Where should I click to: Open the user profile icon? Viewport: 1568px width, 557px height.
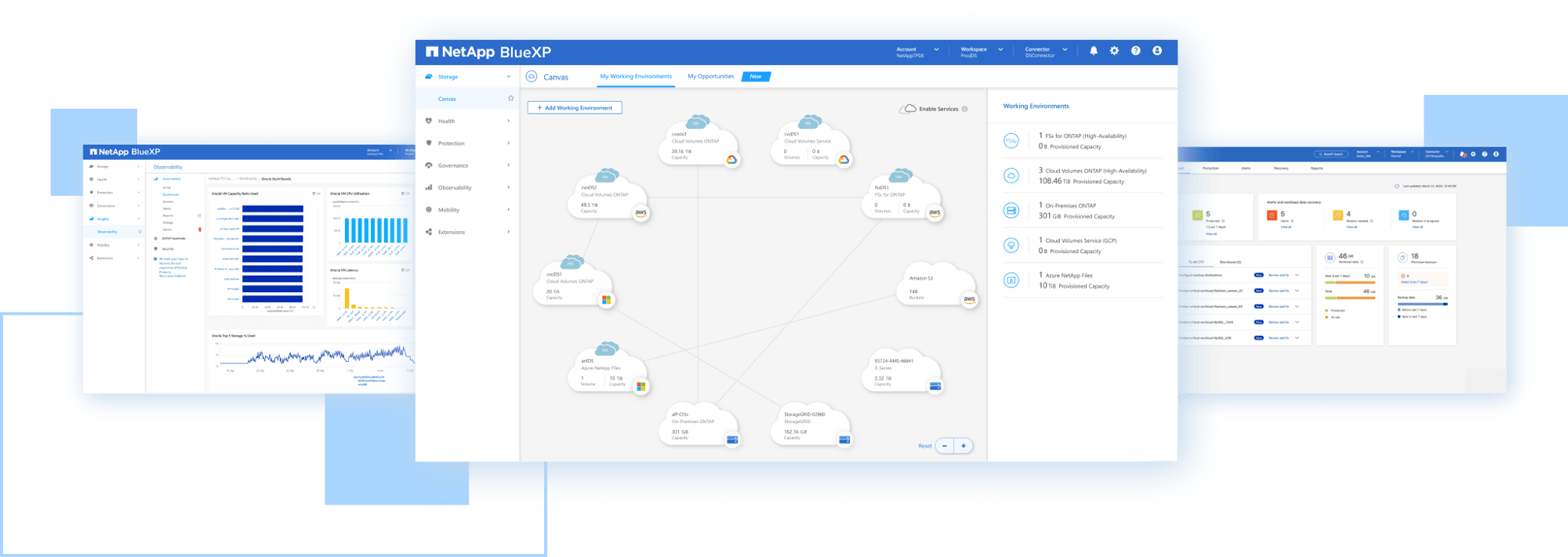(1156, 51)
